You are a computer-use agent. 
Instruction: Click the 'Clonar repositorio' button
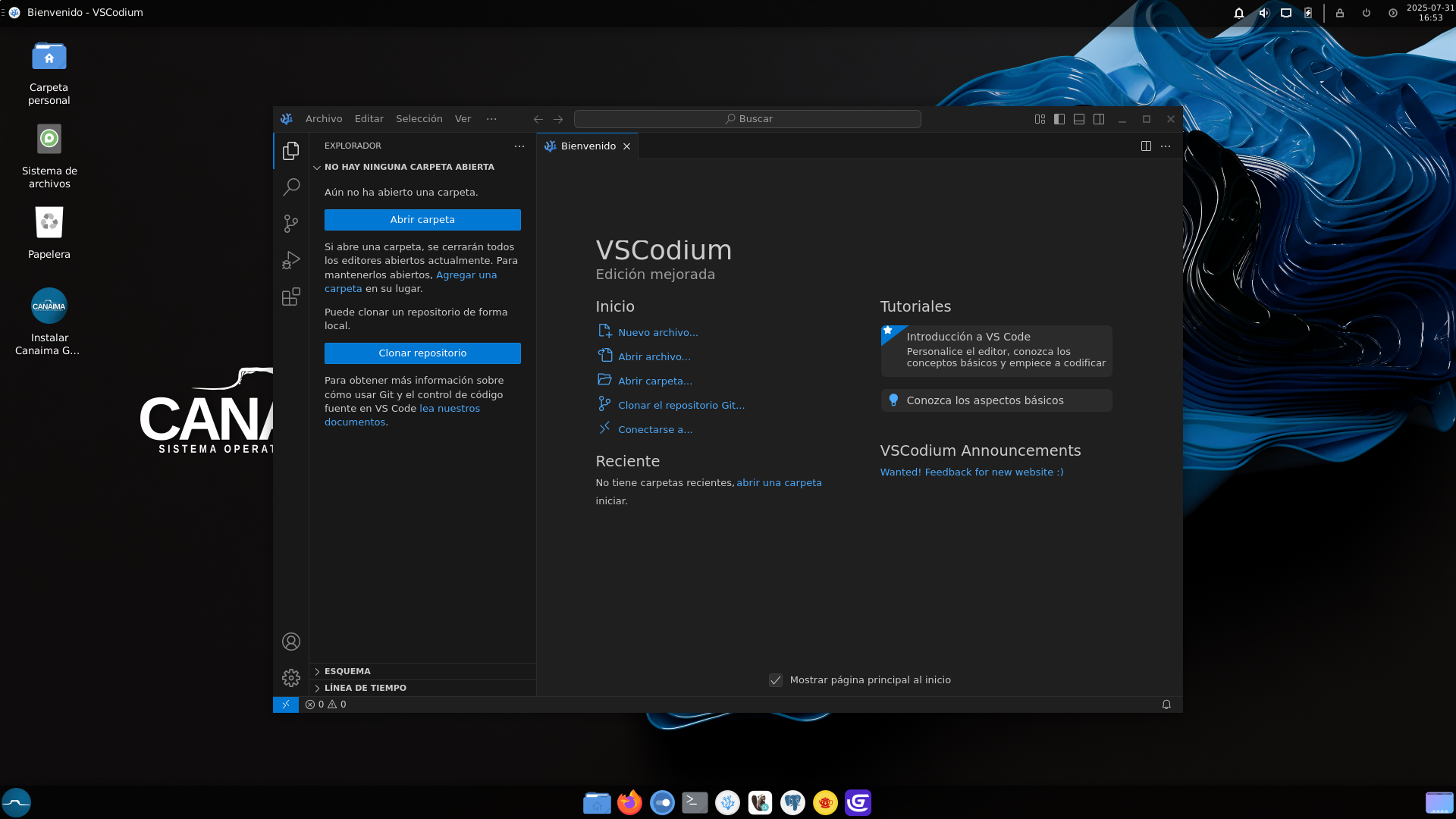click(422, 353)
